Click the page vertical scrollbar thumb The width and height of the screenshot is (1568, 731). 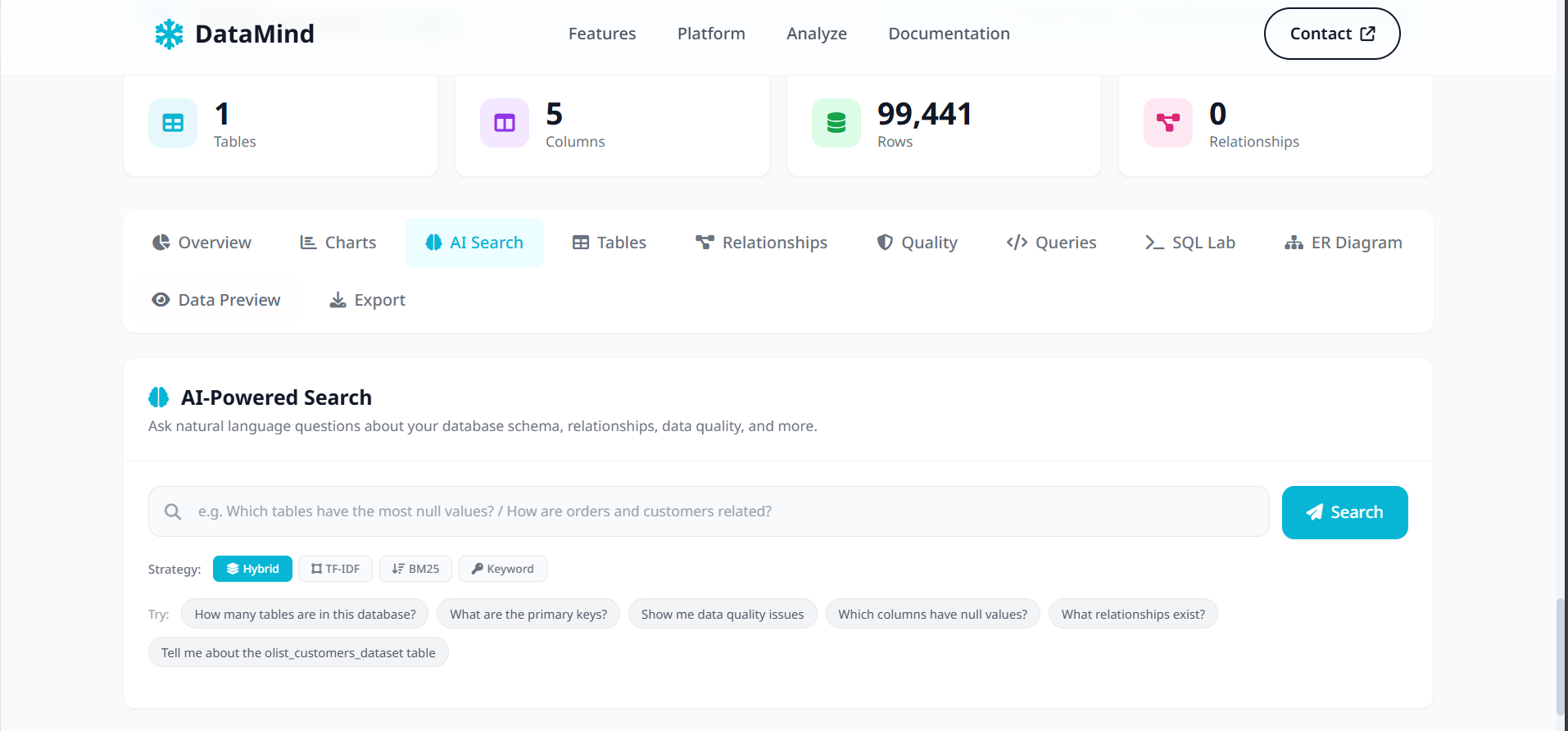point(1560,656)
